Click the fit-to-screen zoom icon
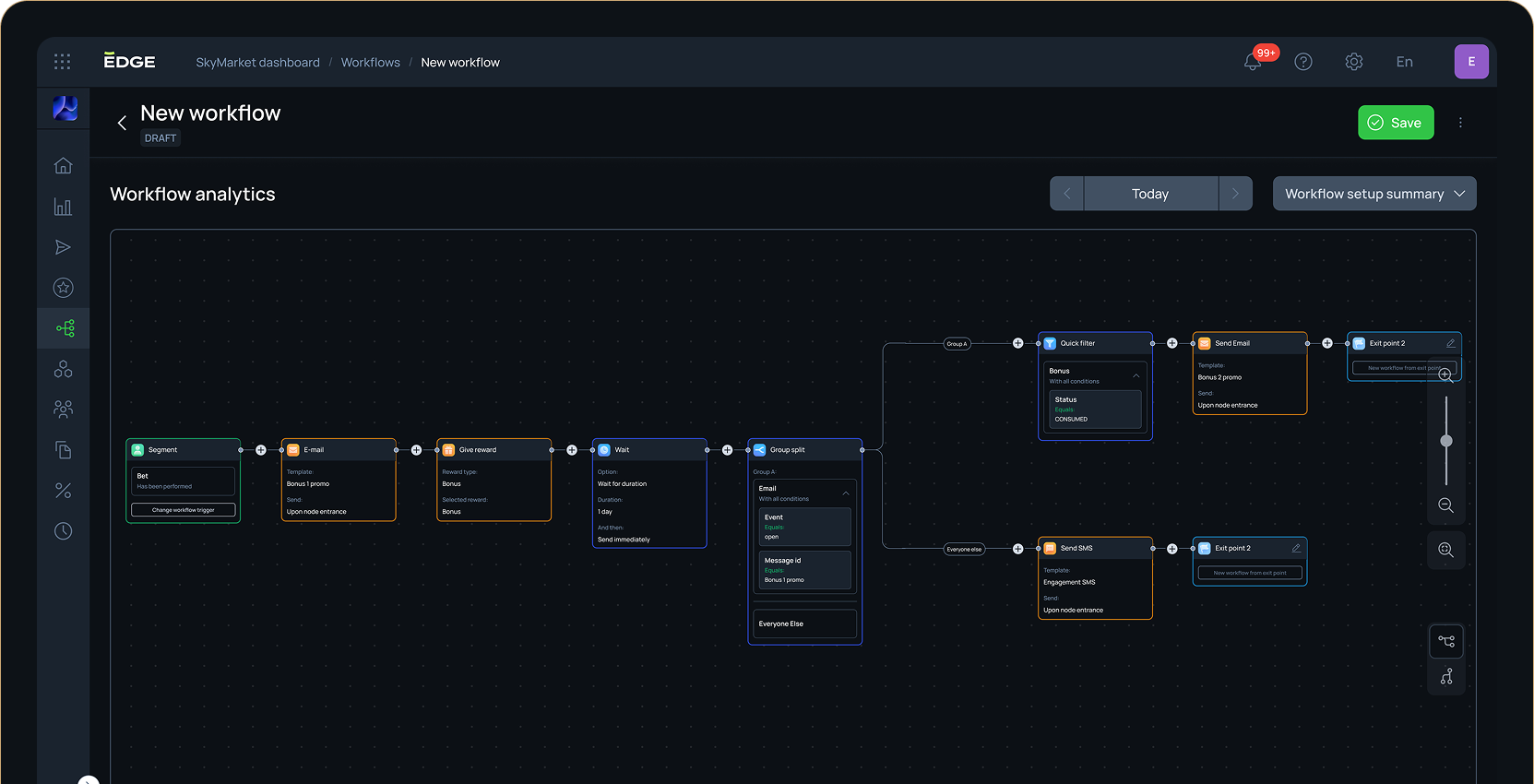This screenshot has height=784, width=1534. (1445, 550)
